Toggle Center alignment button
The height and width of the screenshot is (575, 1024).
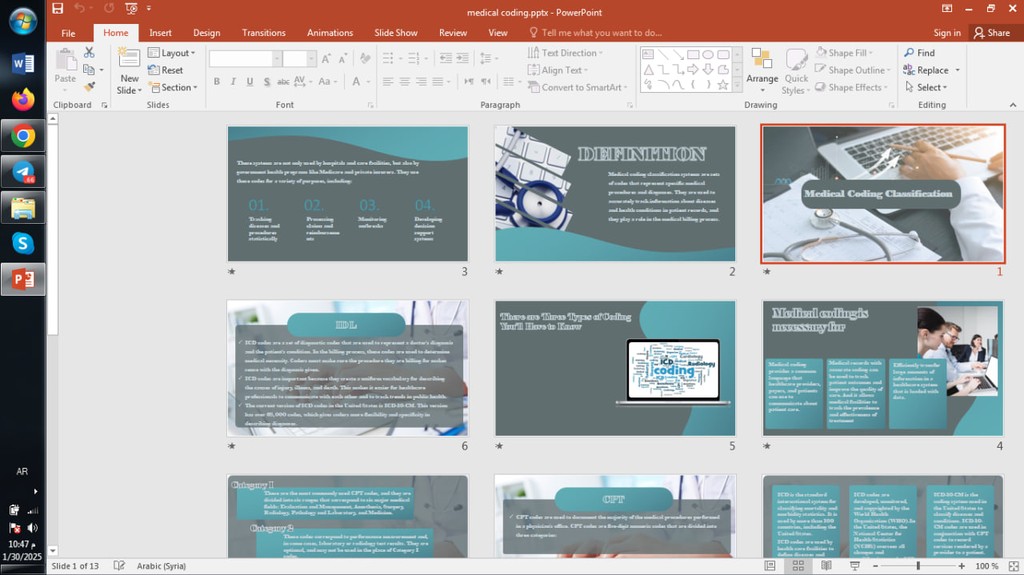click(x=404, y=82)
